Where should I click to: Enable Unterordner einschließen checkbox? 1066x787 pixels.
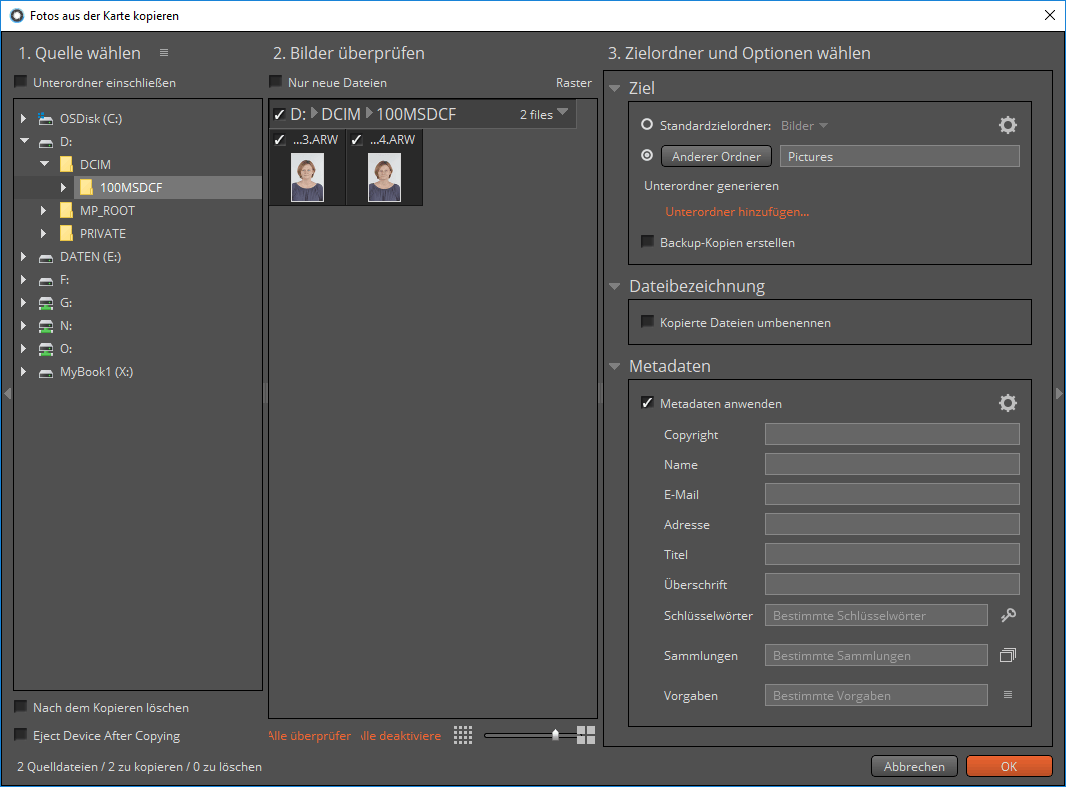[x=21, y=83]
